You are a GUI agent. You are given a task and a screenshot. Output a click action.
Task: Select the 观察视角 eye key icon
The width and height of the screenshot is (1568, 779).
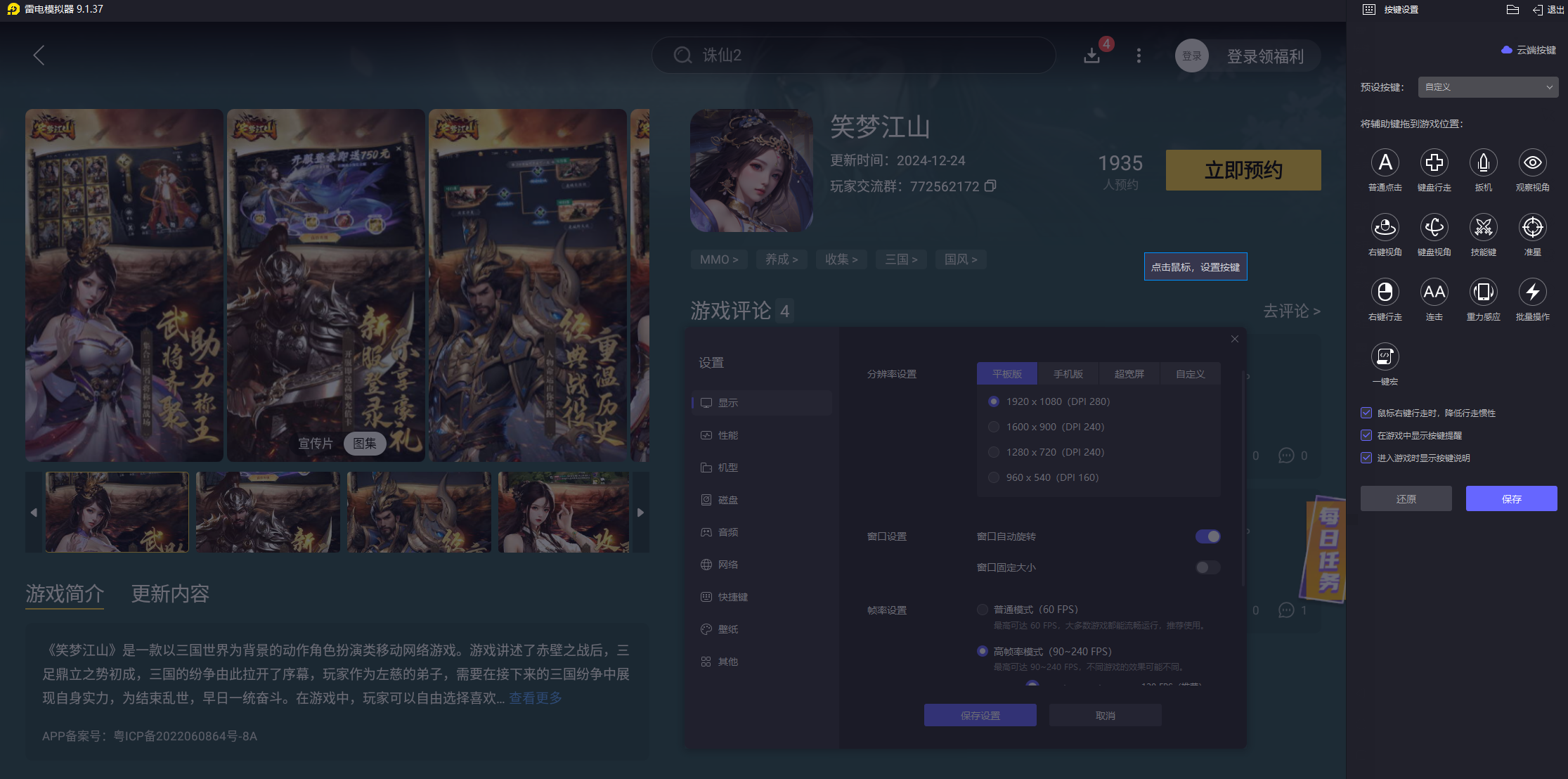coord(1532,163)
